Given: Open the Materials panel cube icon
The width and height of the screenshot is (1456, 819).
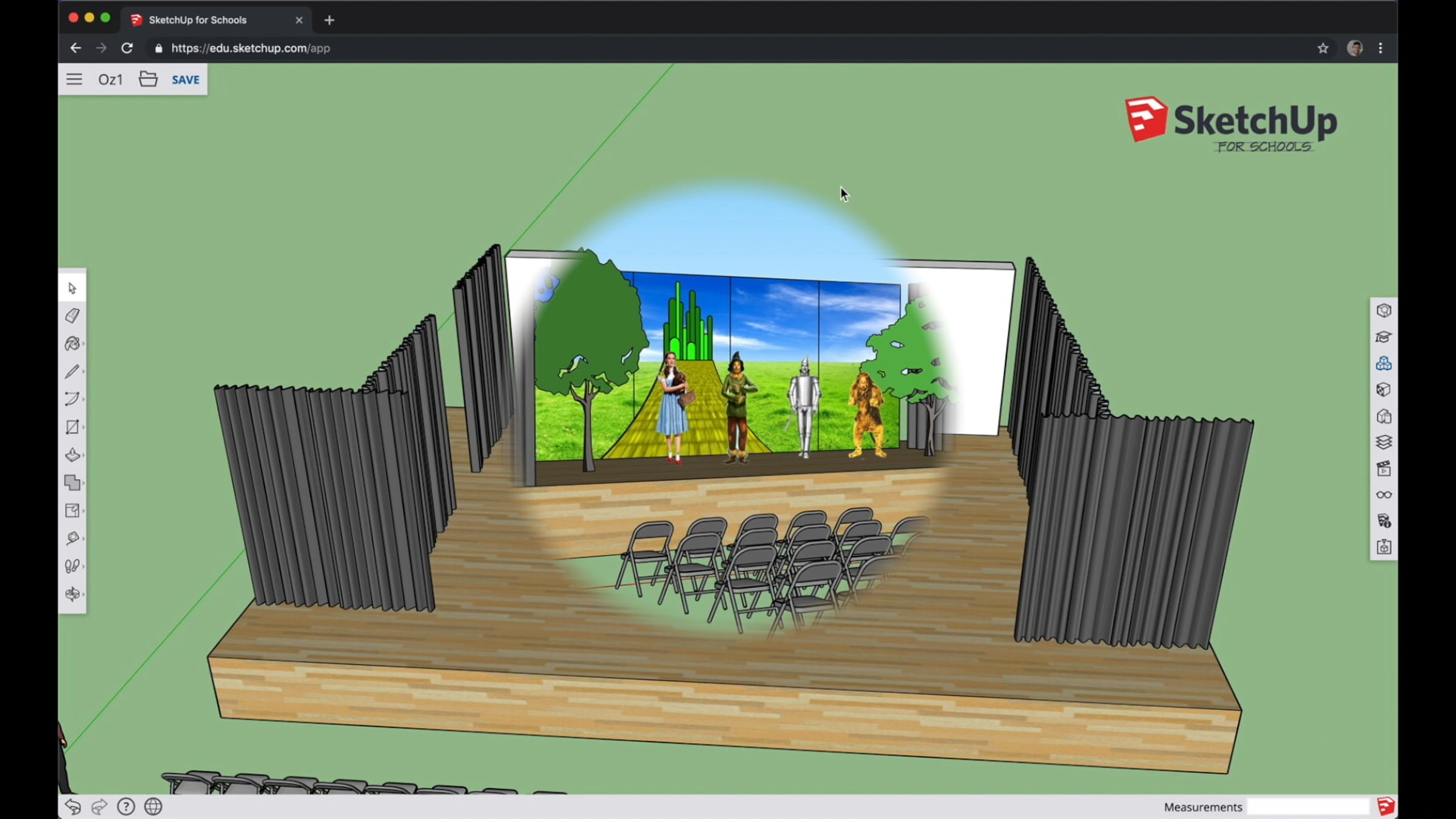Looking at the screenshot, I should click(x=1383, y=389).
